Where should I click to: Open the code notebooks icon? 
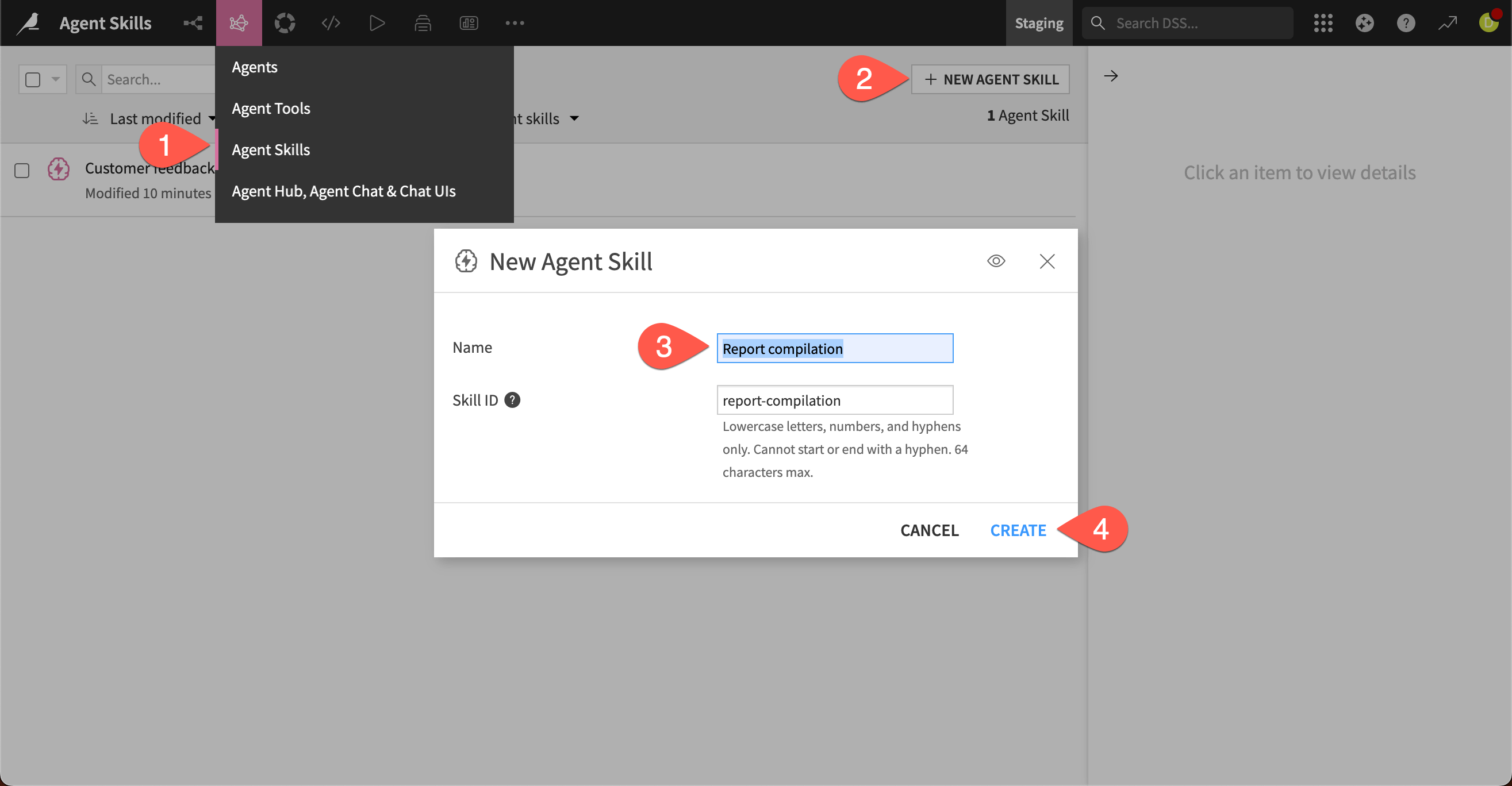point(331,23)
